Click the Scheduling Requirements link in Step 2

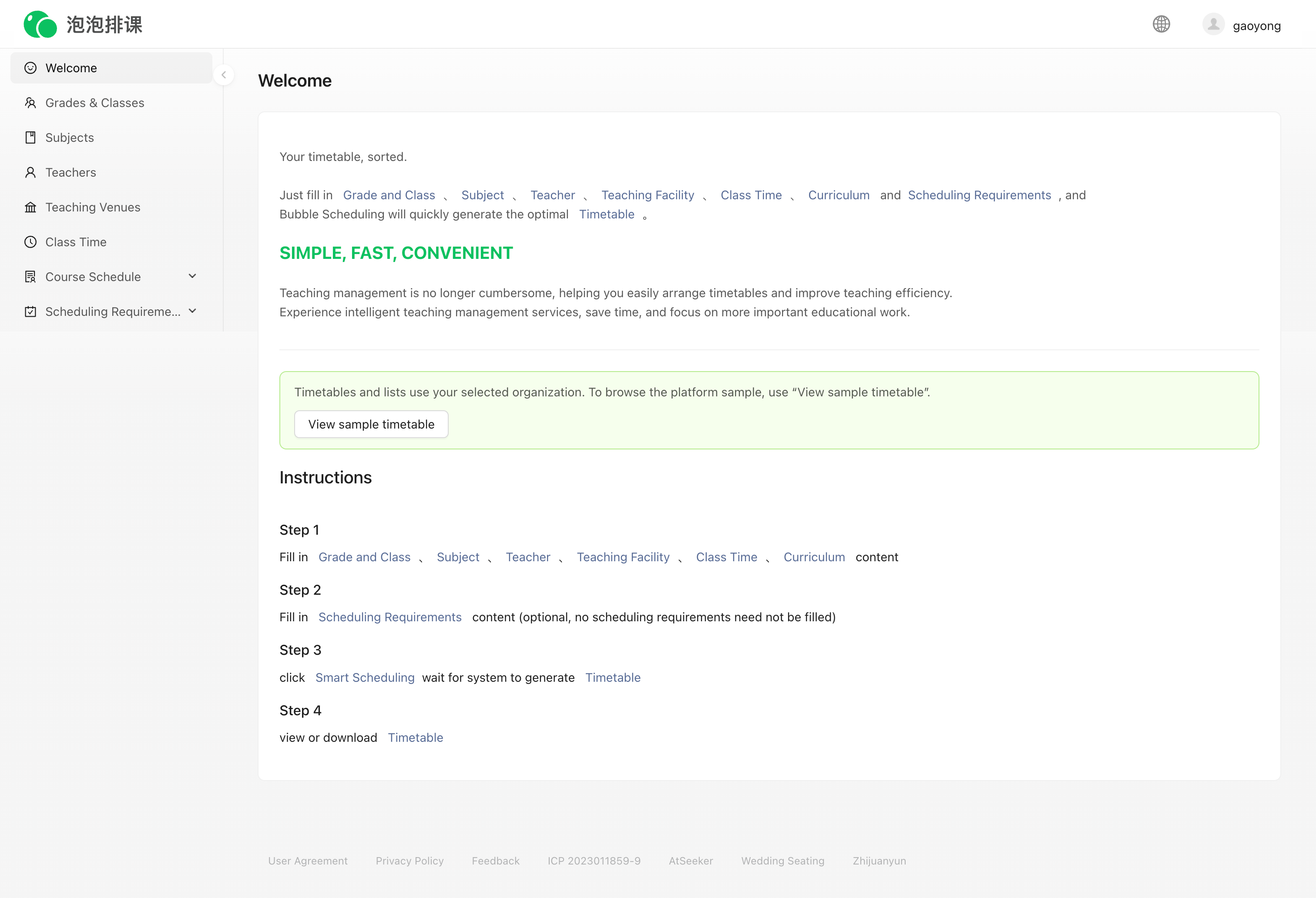click(x=389, y=617)
